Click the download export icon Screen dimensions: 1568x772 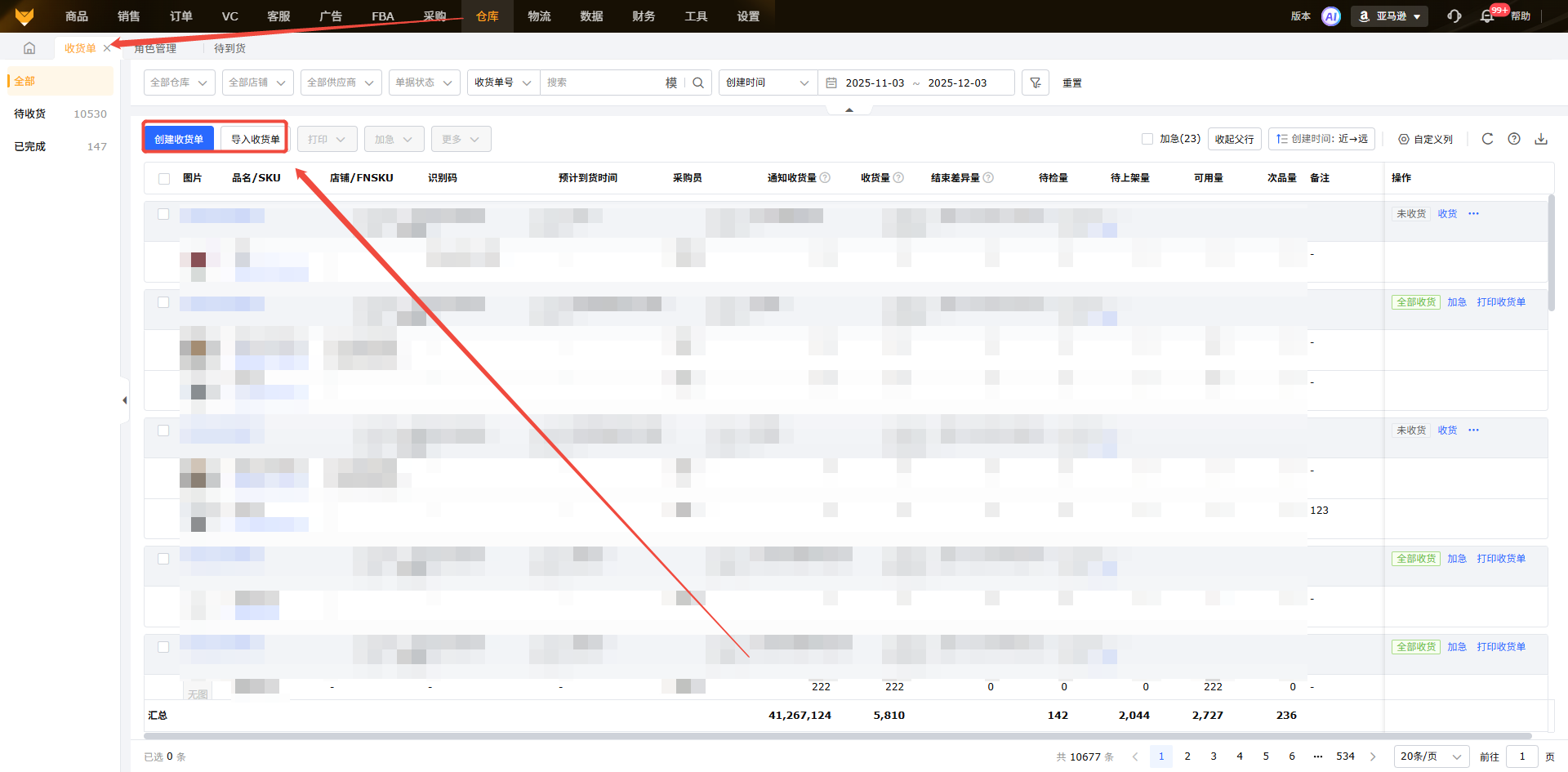(1541, 139)
